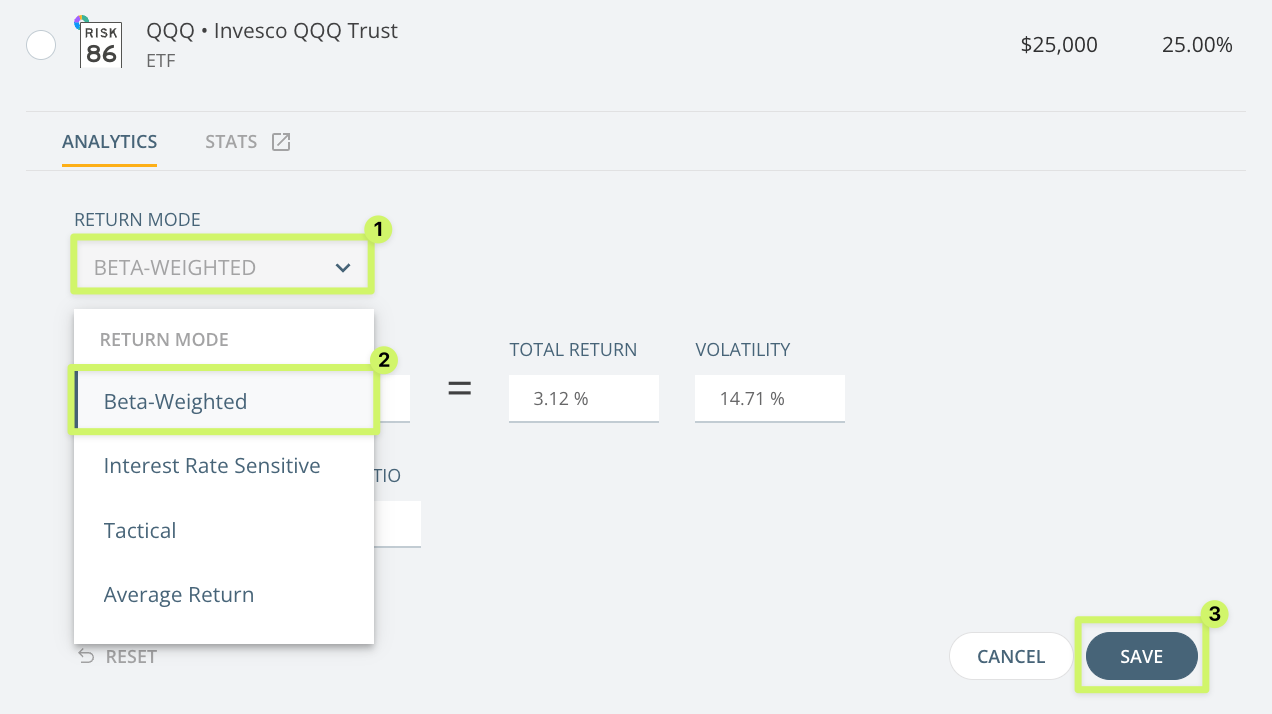Image resolution: width=1272 pixels, height=714 pixels.
Task: Click the chevron on Beta-Weighted selector
Action: coord(343,267)
